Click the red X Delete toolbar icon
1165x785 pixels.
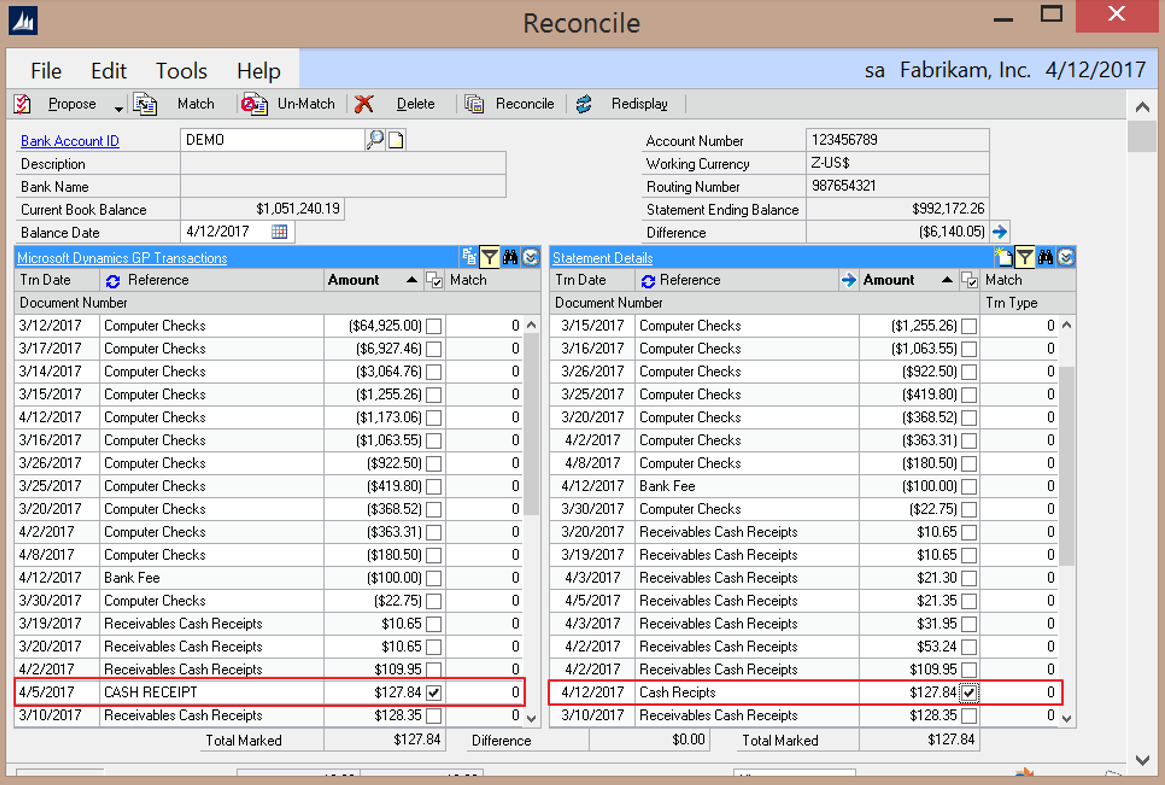point(364,104)
